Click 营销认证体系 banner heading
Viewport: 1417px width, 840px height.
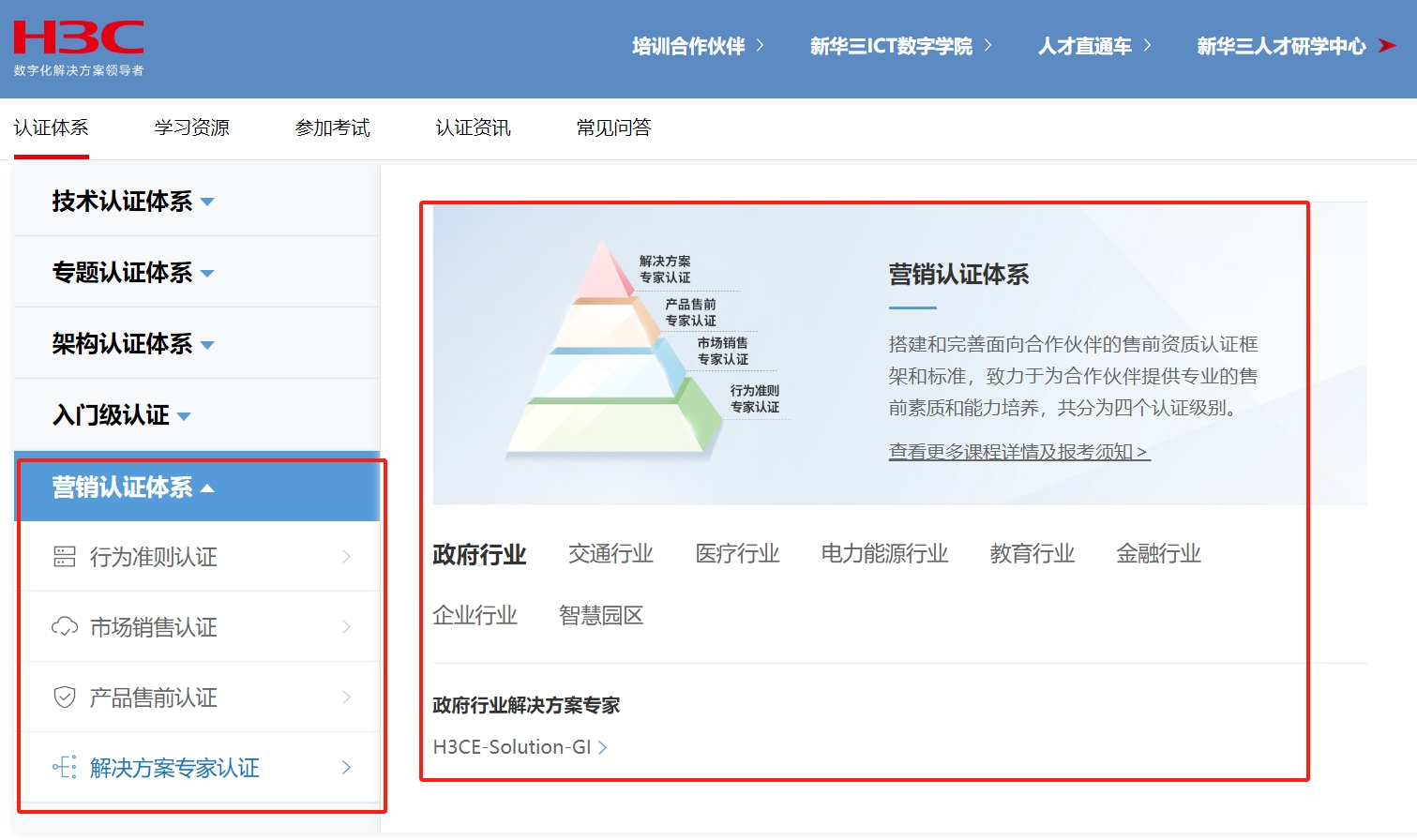958,275
